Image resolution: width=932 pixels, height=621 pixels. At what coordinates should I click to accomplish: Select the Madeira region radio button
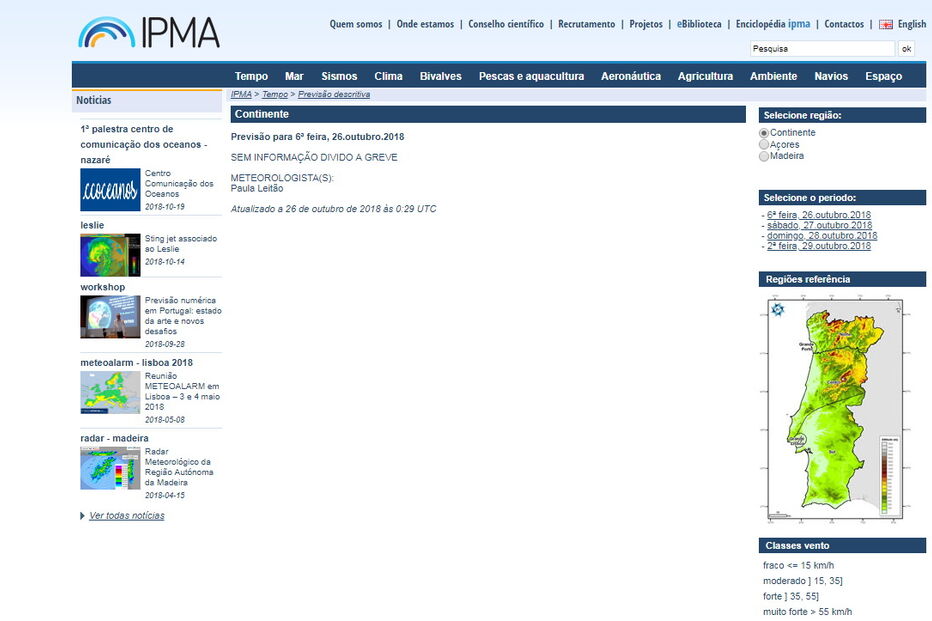click(764, 156)
